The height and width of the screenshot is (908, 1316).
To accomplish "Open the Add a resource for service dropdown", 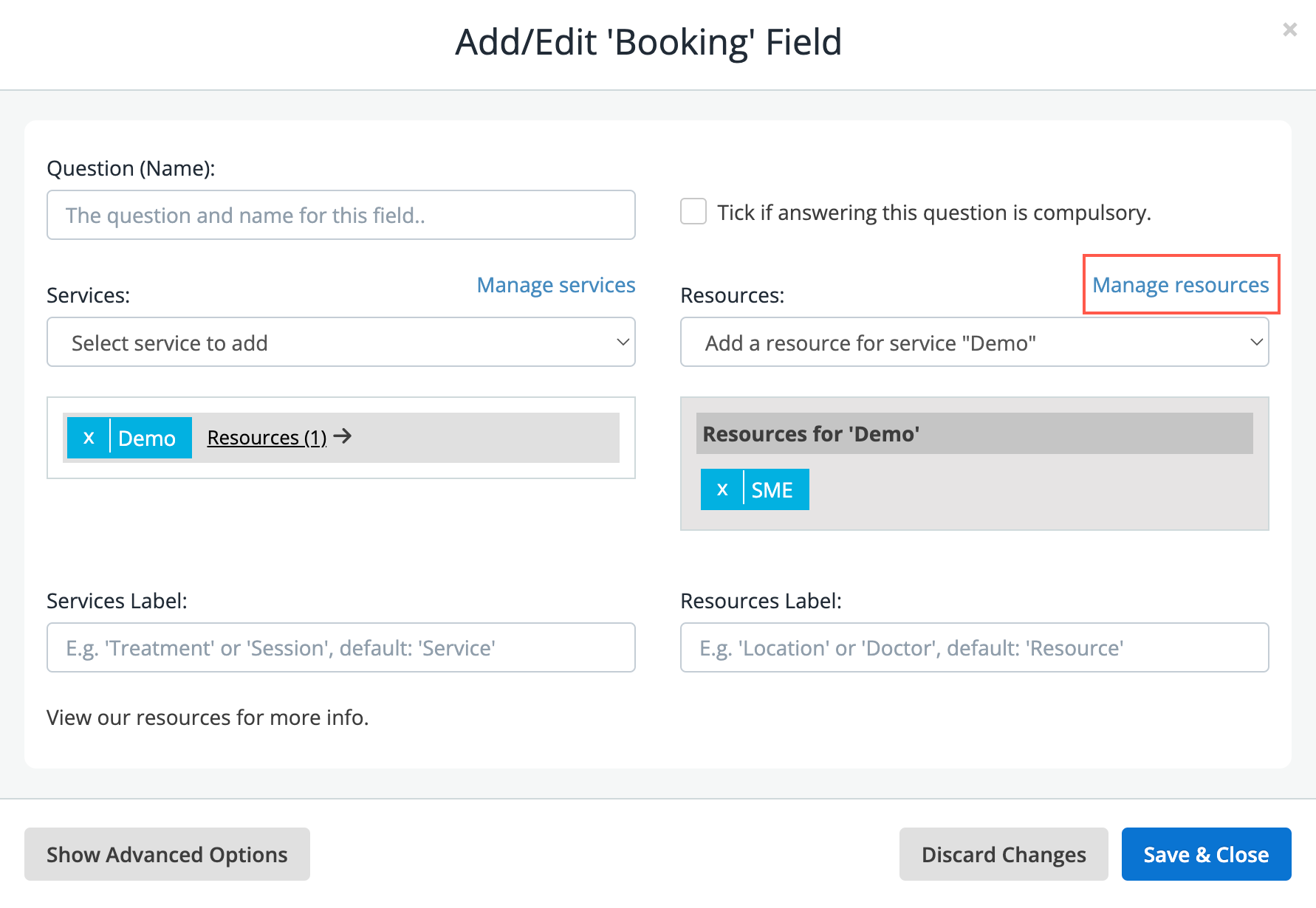I will coord(974,343).
